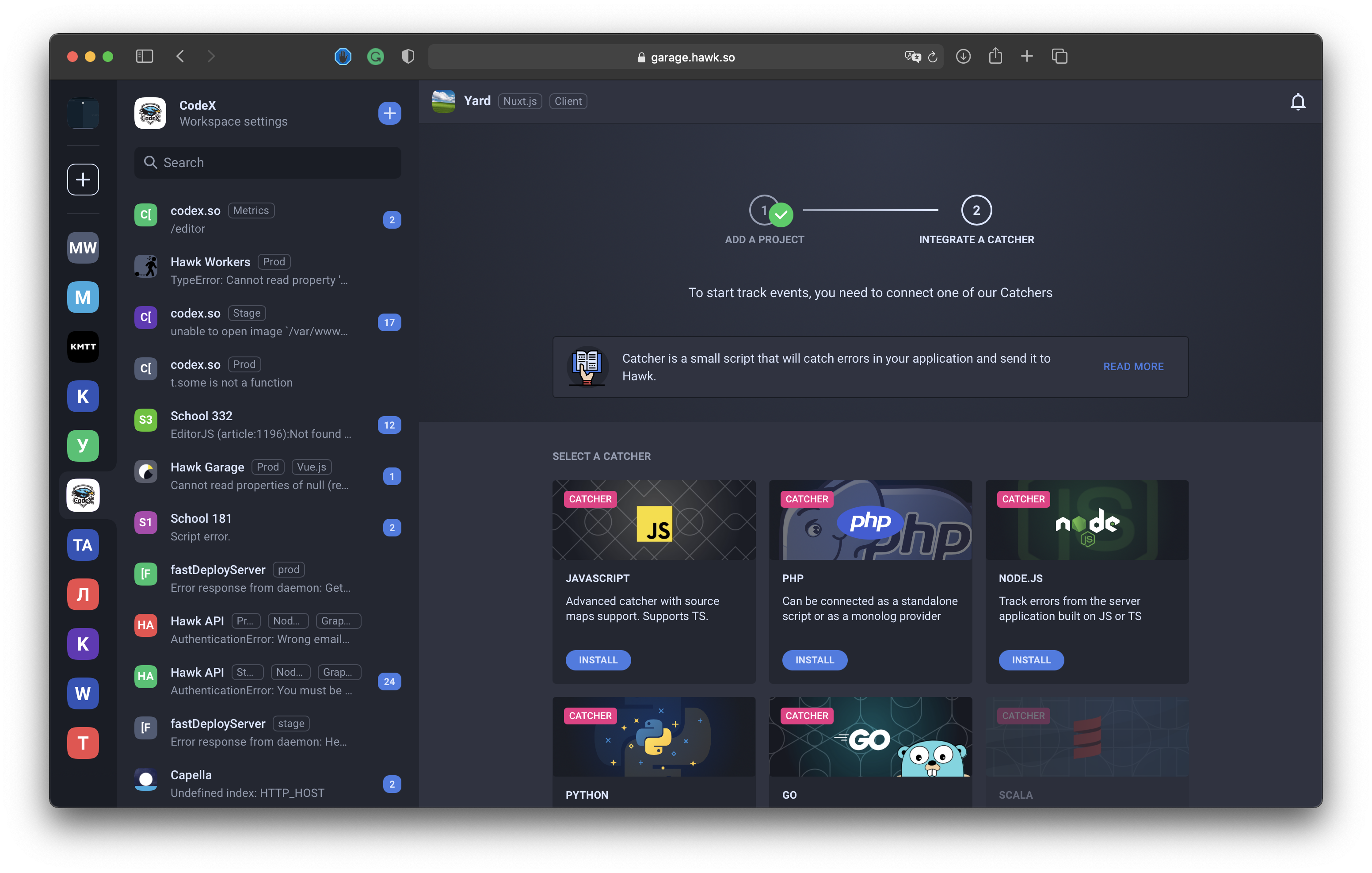The height and width of the screenshot is (873, 1372).
Task: Select the Python catcher card
Action: [654, 751]
